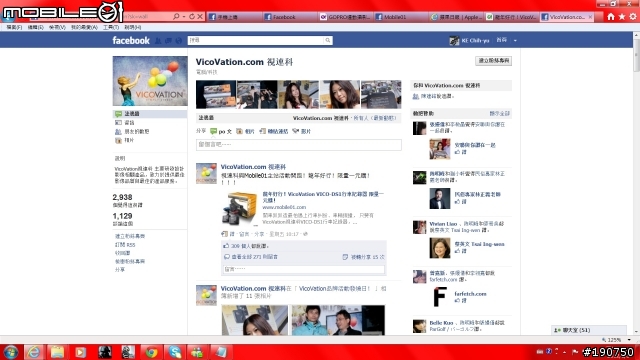
Task: Open messages icon in Facebook header
Action: [168, 40]
